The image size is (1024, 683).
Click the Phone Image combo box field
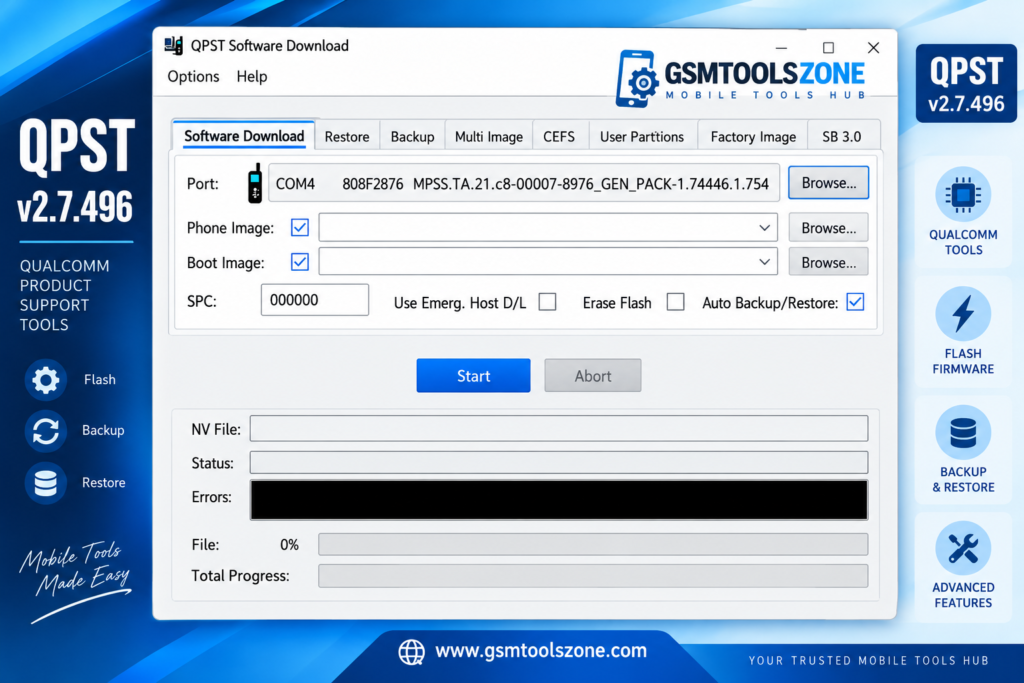pos(548,228)
